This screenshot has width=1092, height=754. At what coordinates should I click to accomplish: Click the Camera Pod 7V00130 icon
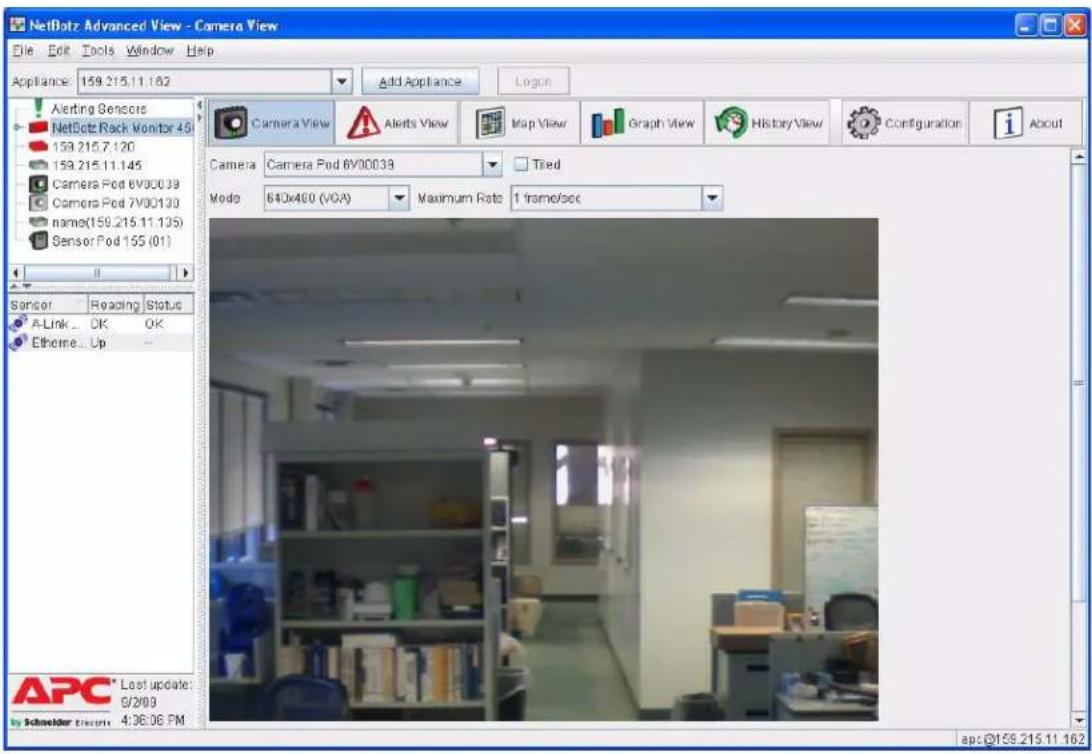(38, 203)
